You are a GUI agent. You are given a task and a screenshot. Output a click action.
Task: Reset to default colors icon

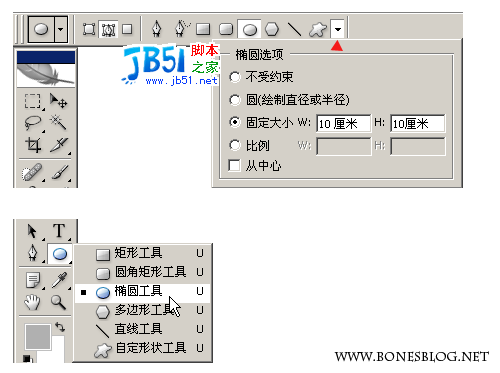(x=27, y=359)
